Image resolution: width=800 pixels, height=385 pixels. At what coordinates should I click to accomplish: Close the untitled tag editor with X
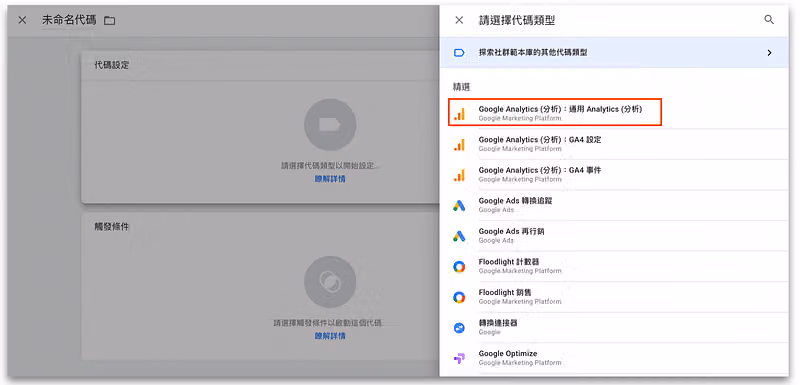(x=22, y=20)
